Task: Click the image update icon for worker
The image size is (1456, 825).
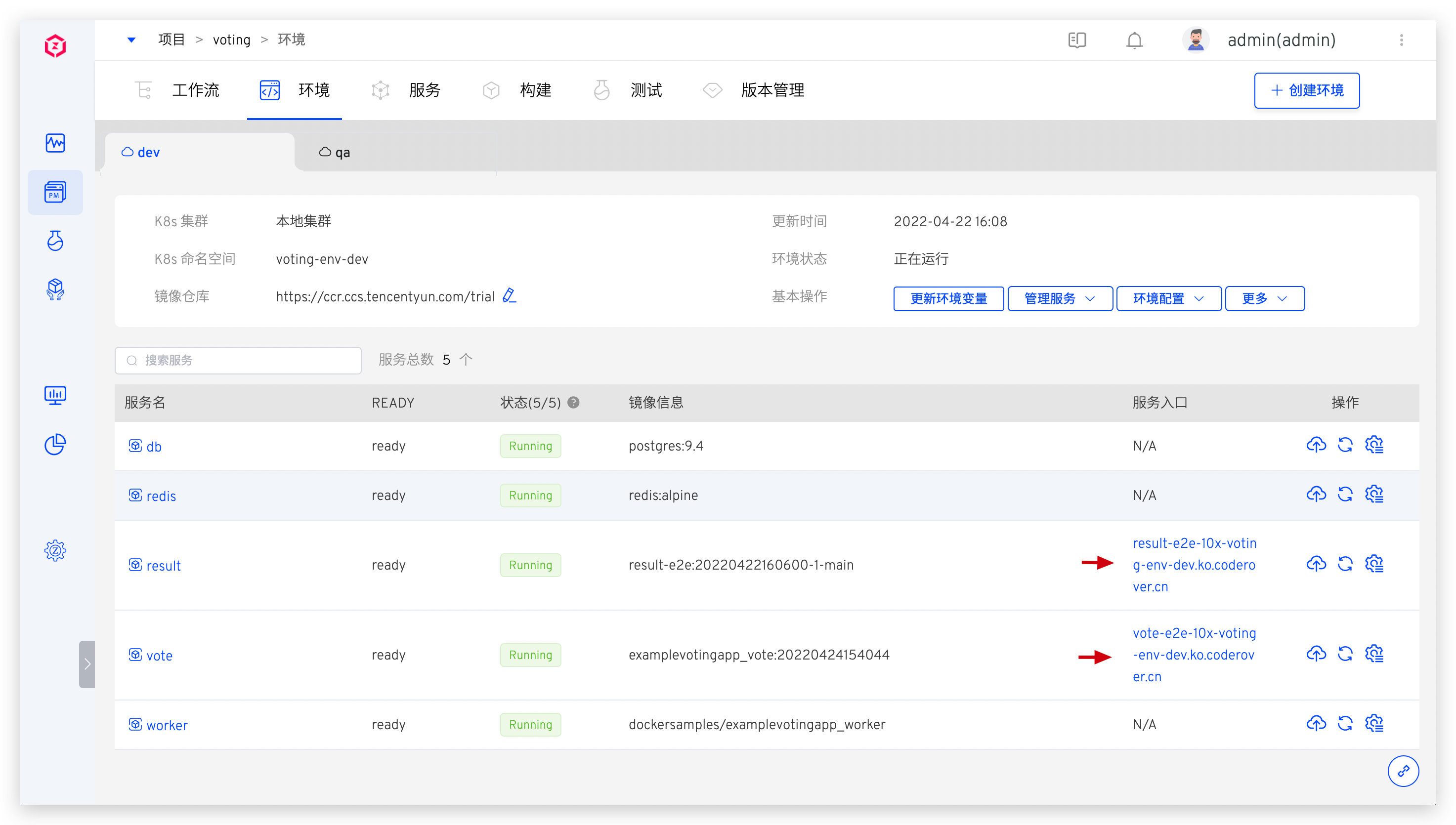Action: 1316,724
